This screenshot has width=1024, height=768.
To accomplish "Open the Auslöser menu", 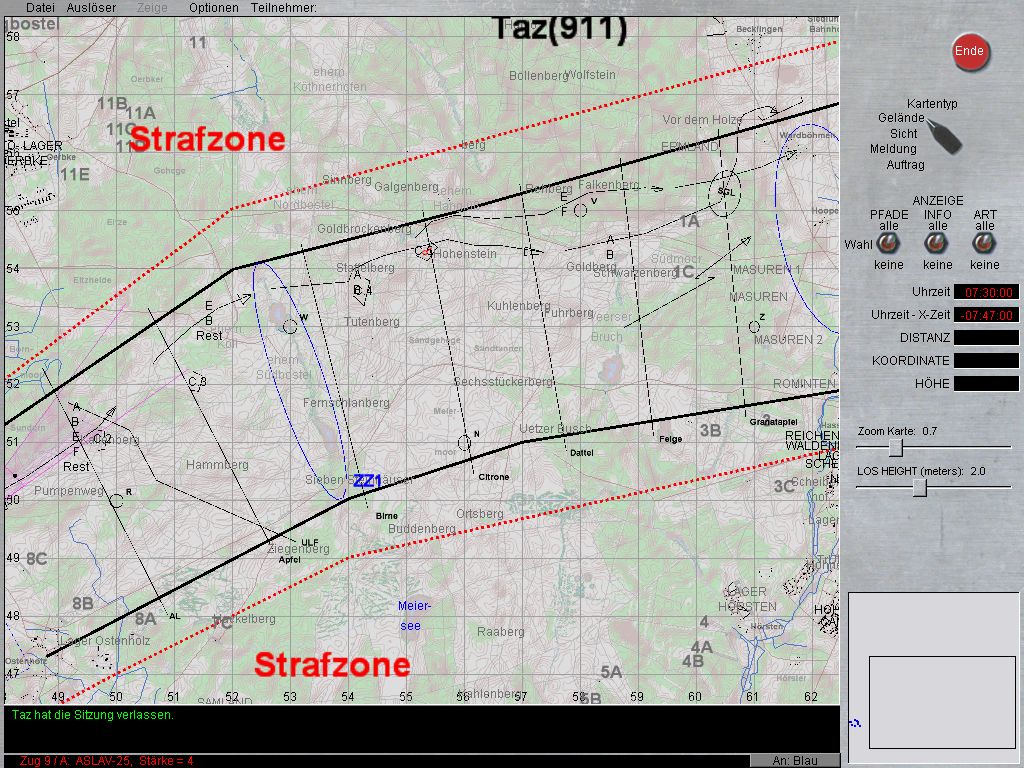I will pyautogui.click(x=91, y=8).
